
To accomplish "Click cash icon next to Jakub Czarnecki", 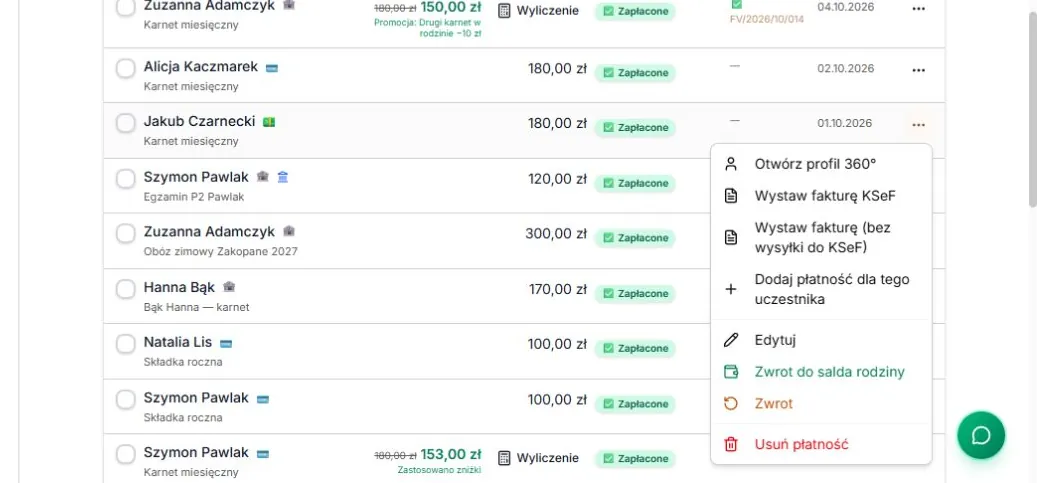I will point(269,122).
